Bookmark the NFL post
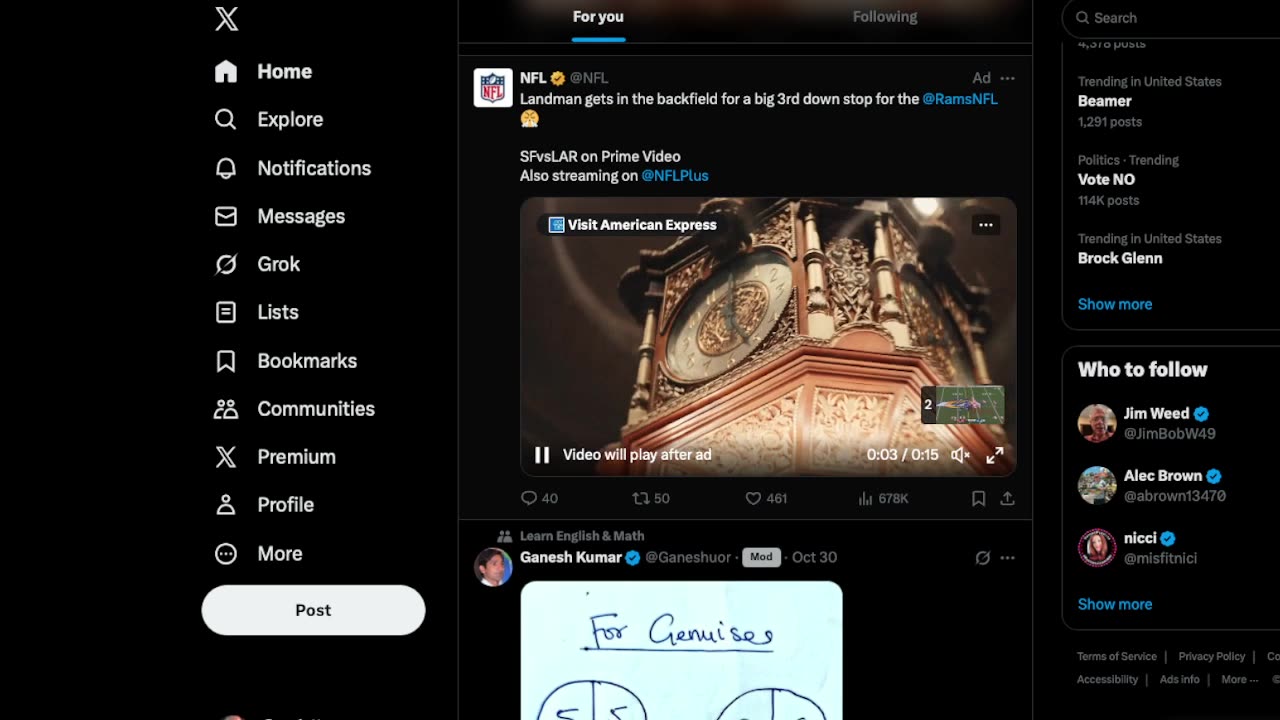 (979, 498)
